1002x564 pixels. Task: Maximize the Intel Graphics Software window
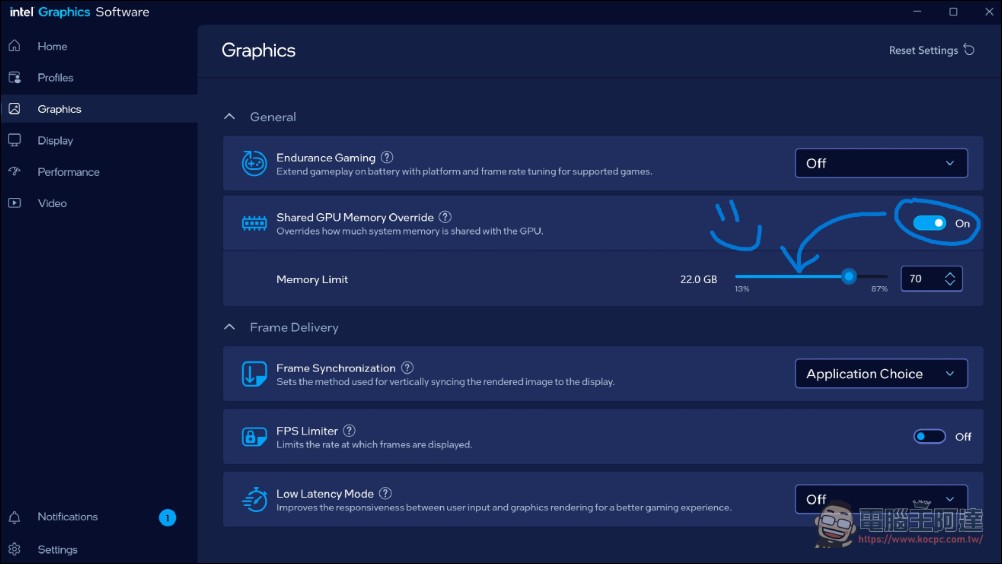pyautogui.click(x=953, y=11)
